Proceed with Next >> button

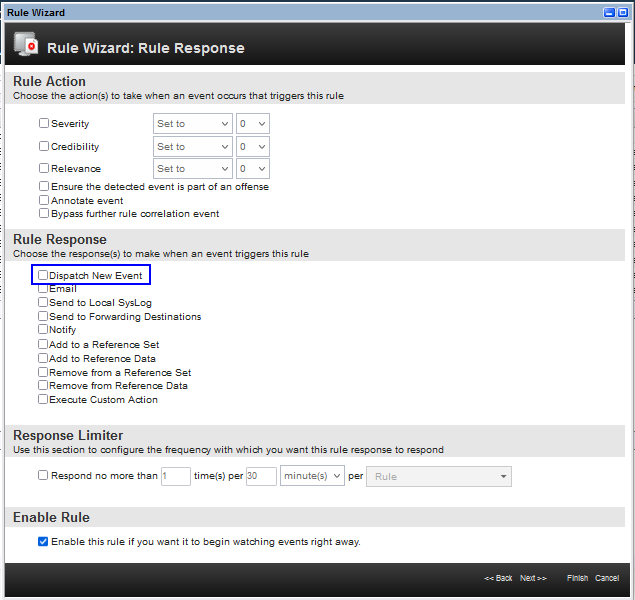(533, 578)
